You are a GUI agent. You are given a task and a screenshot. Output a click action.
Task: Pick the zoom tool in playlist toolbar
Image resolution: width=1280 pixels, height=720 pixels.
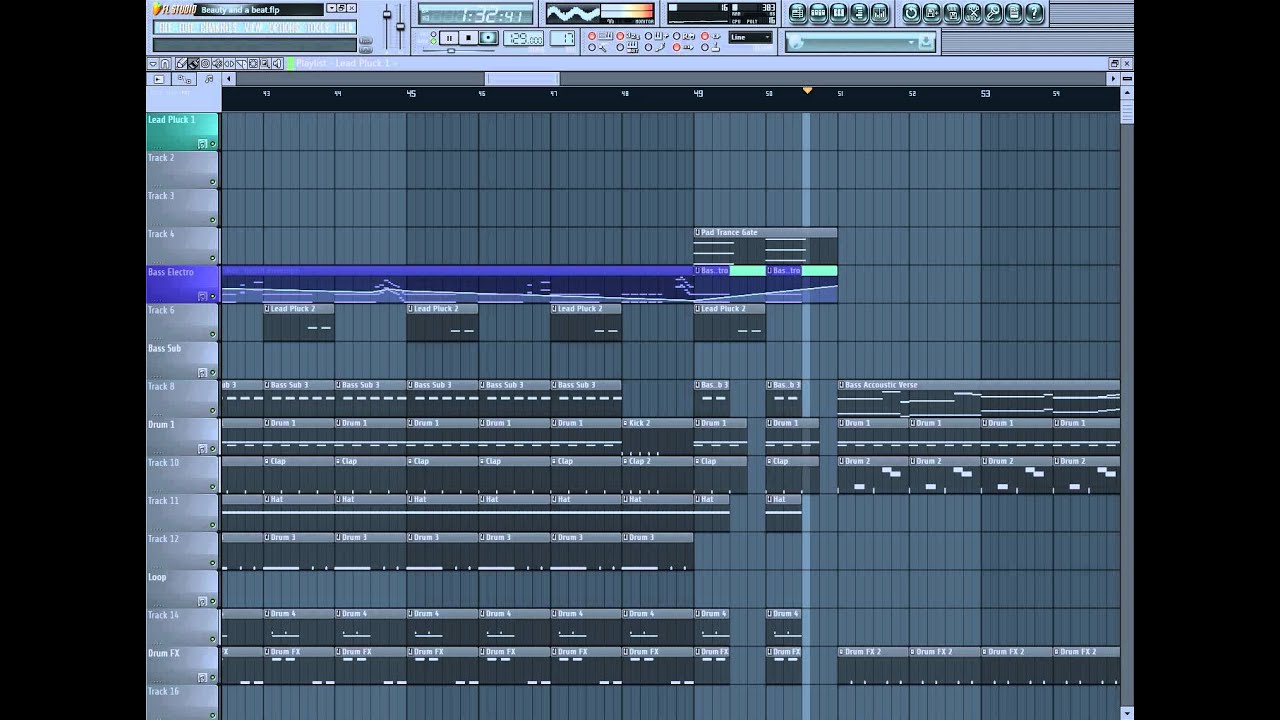(265, 63)
